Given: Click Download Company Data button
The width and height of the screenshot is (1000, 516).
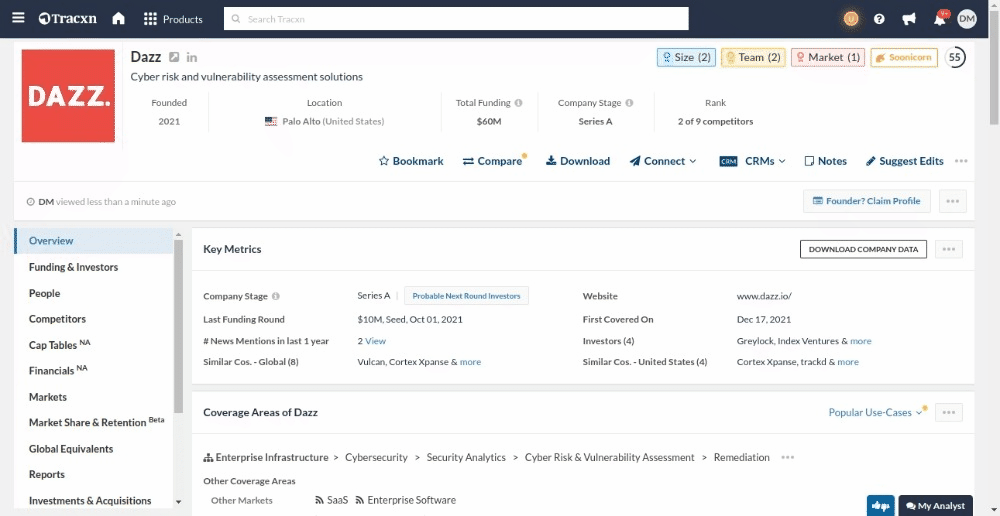Looking at the screenshot, I should 863,249.
